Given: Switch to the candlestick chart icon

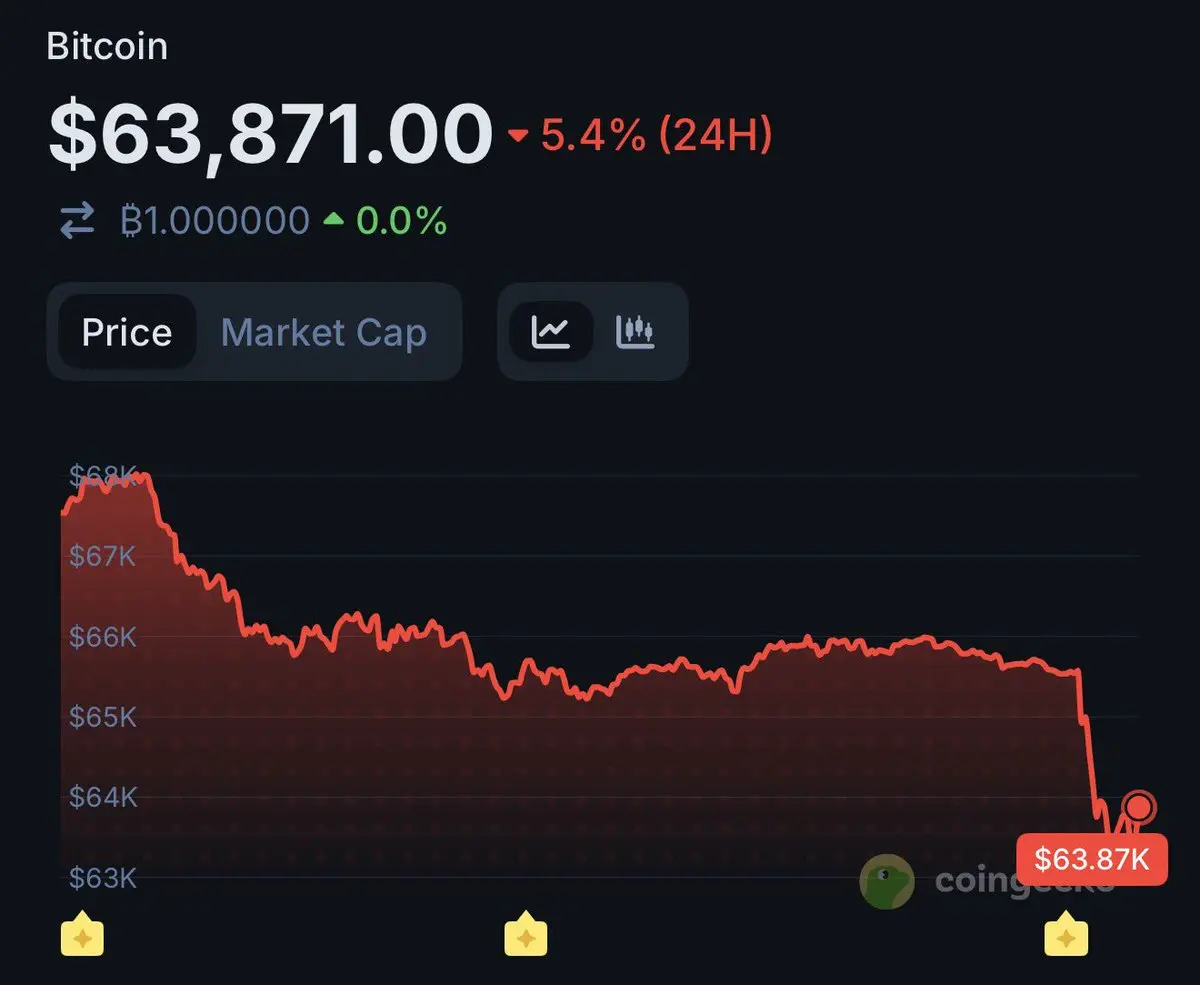Looking at the screenshot, I should (635, 332).
